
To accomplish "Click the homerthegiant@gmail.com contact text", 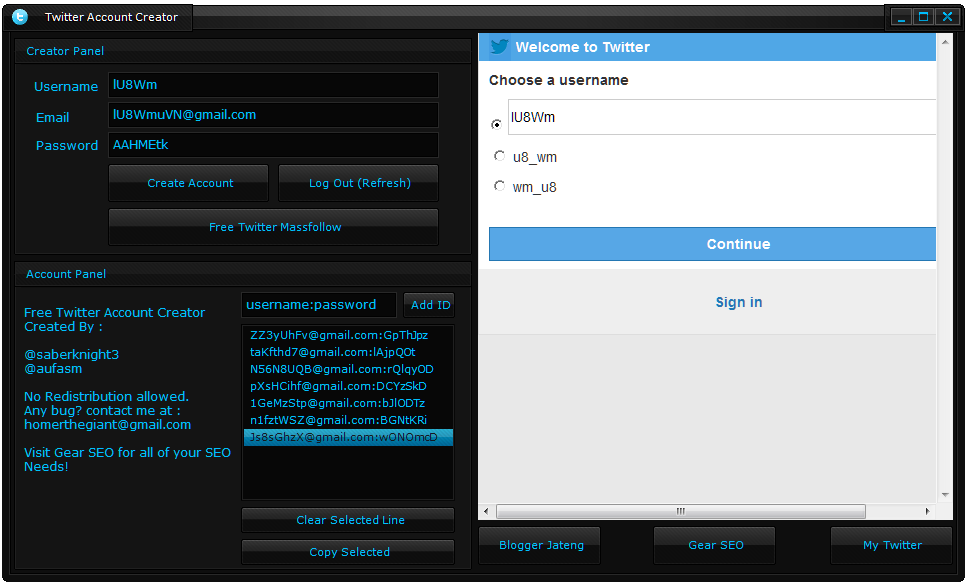I will point(107,425).
